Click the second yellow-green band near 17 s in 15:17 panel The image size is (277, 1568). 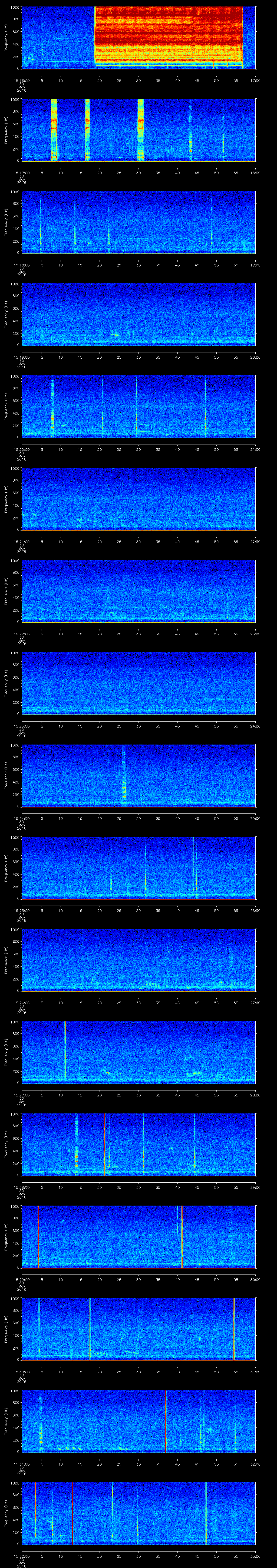pyautogui.click(x=87, y=130)
